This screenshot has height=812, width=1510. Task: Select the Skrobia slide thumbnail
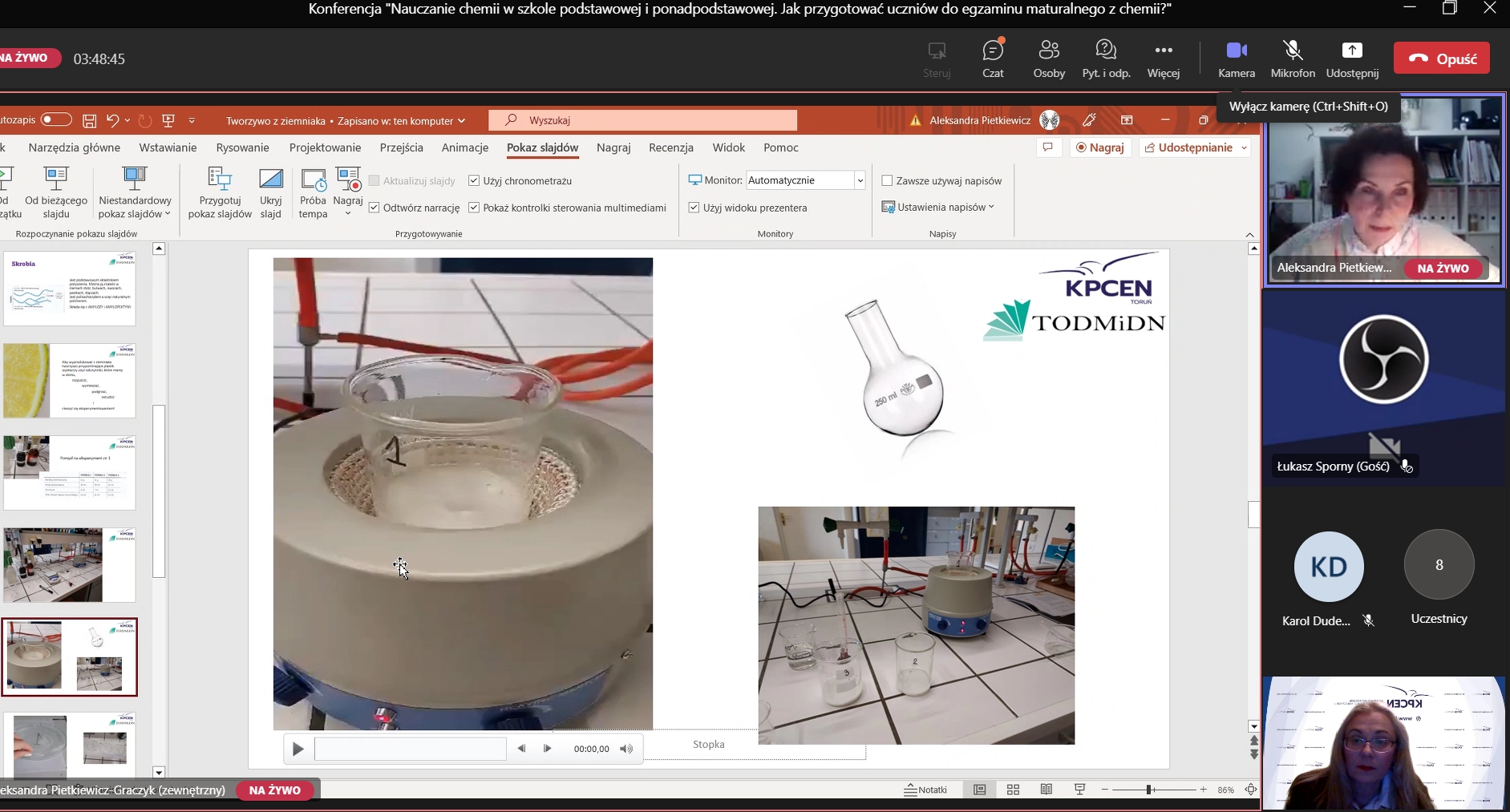70,289
